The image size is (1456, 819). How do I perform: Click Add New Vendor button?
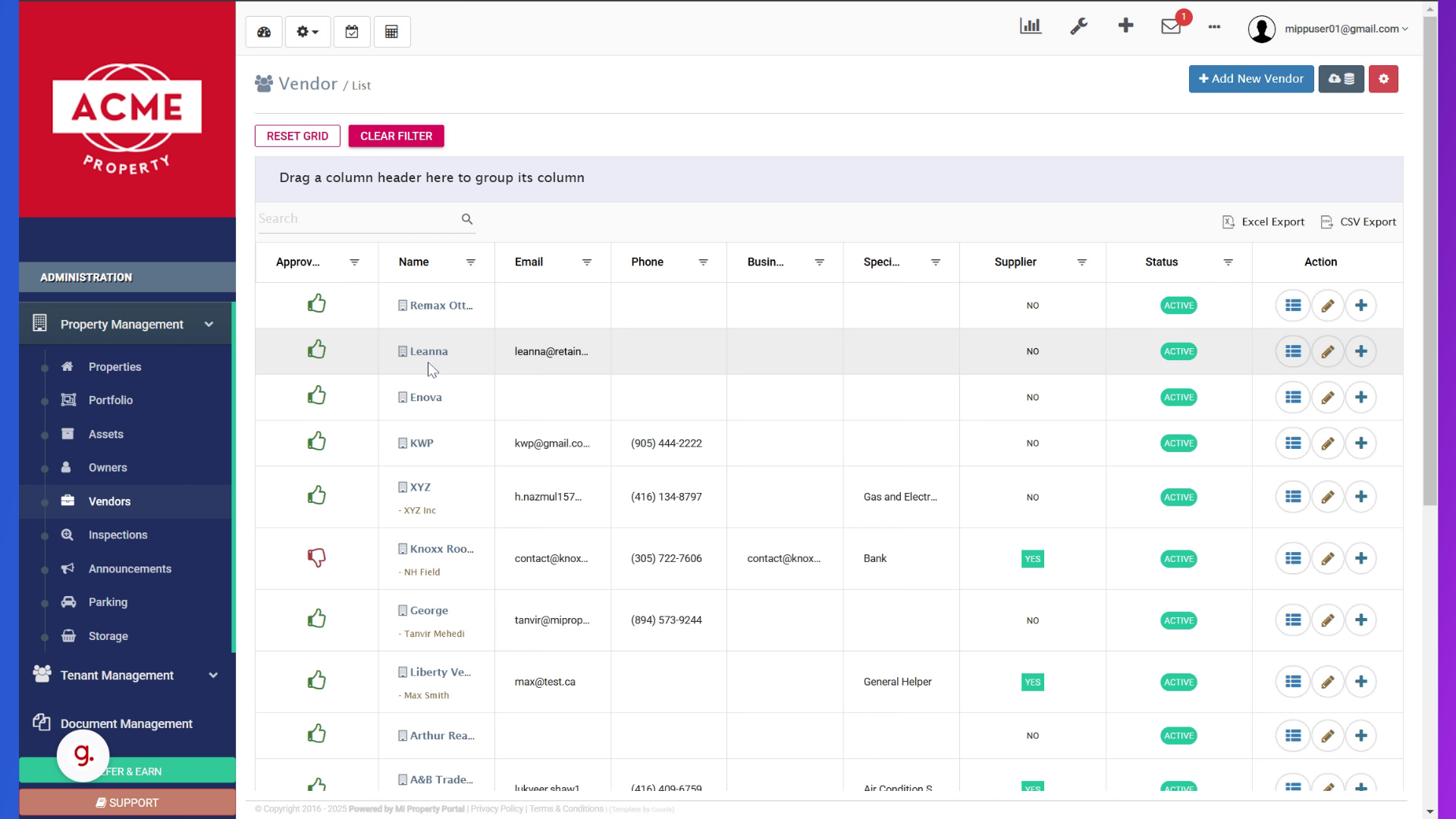click(1250, 79)
